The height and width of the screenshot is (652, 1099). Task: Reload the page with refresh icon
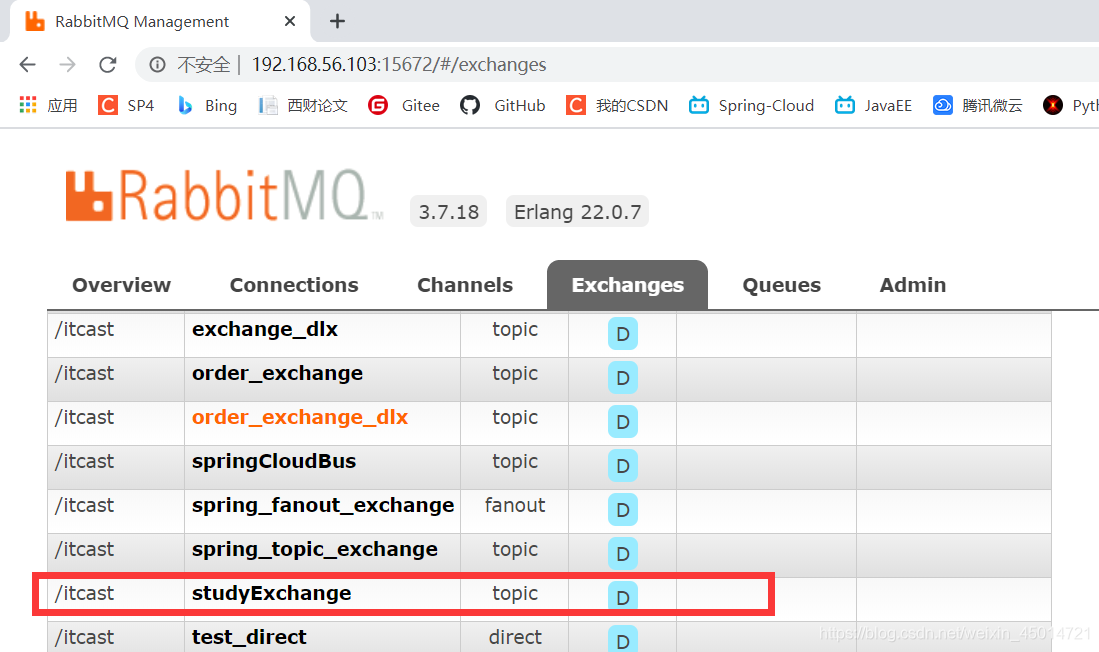pos(107,64)
